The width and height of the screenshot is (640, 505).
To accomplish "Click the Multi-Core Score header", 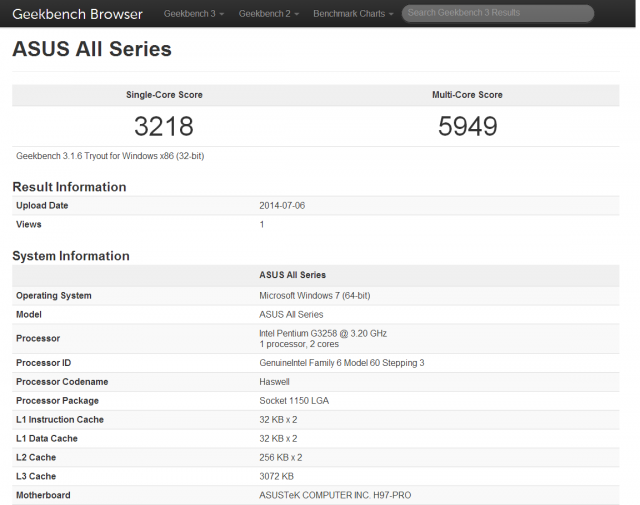I will pyautogui.click(x=467, y=95).
